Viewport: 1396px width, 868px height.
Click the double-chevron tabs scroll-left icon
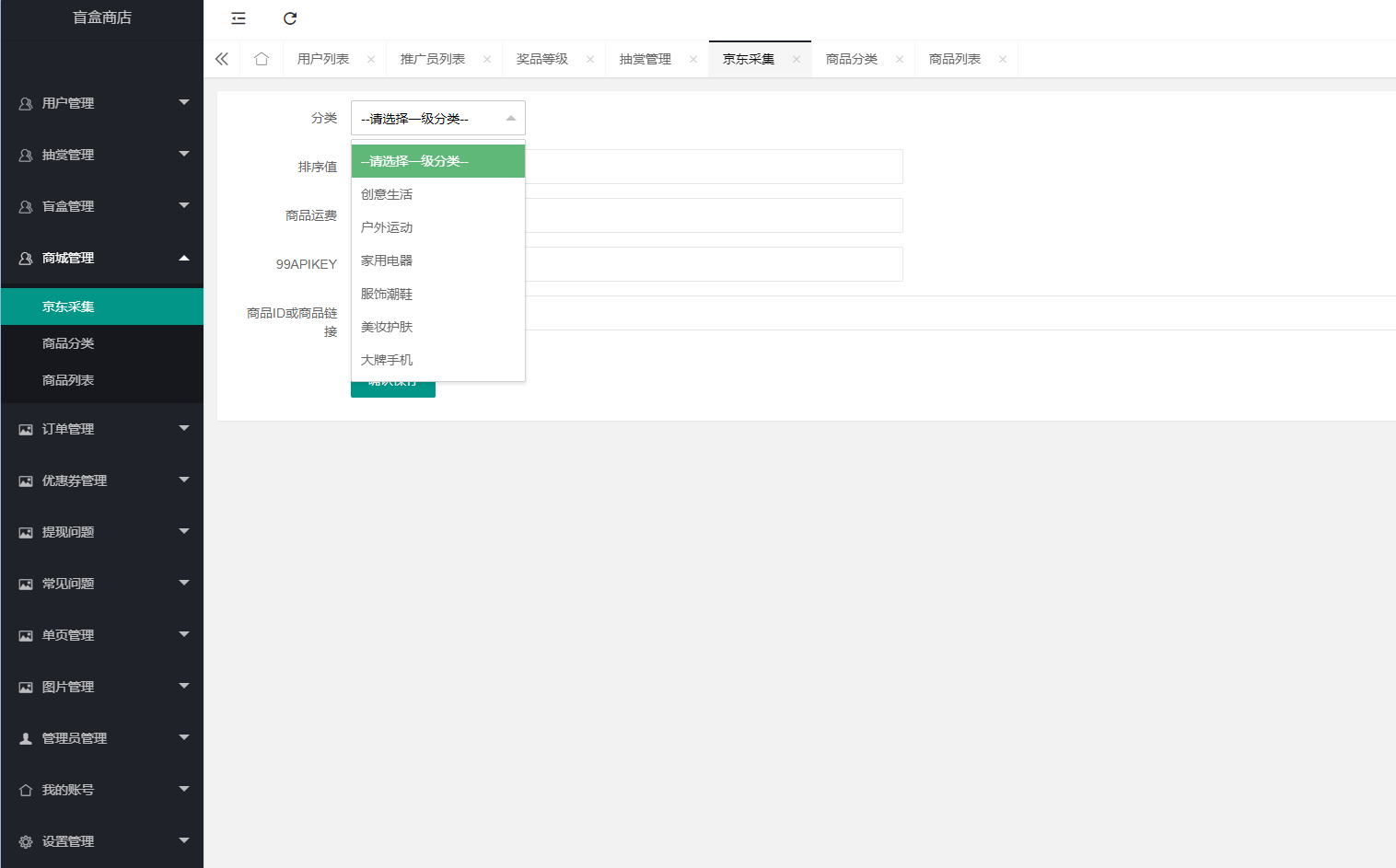[222, 59]
